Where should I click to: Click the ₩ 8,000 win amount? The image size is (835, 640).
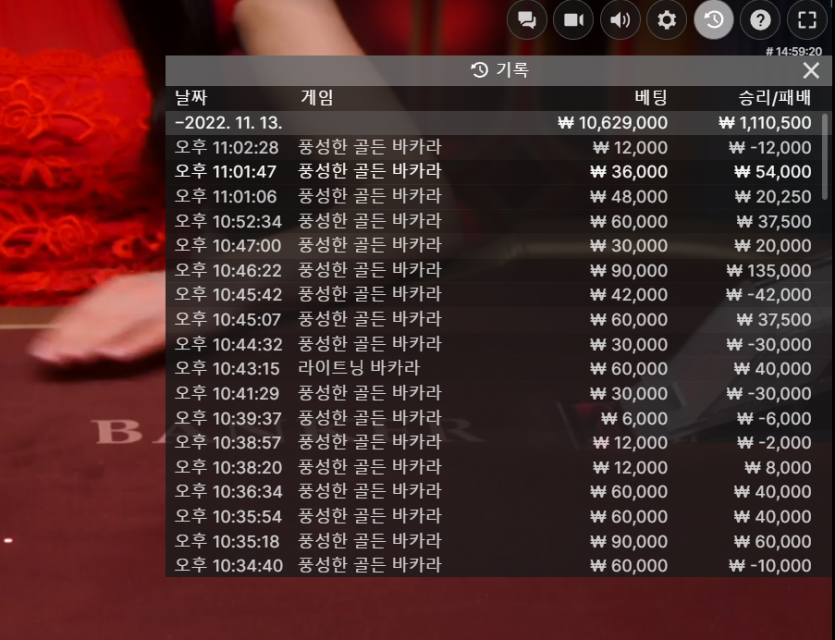pos(778,467)
